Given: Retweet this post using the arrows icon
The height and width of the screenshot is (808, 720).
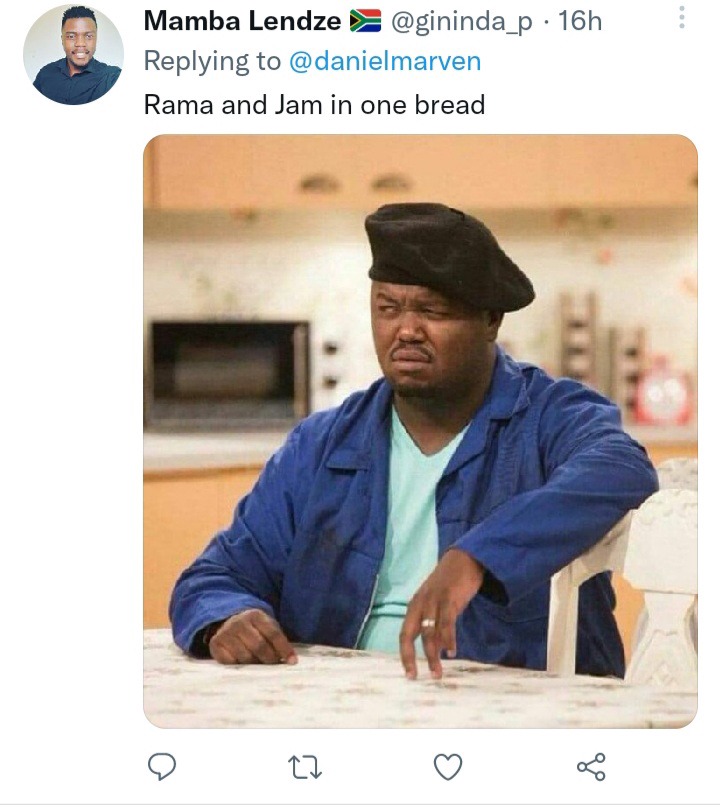Looking at the screenshot, I should tap(305, 767).
